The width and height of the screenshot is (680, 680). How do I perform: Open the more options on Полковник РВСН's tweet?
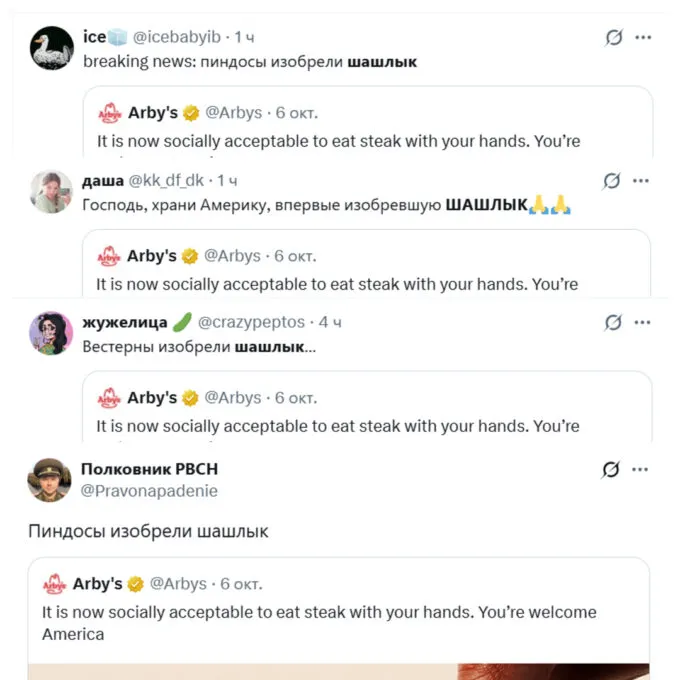(643, 470)
